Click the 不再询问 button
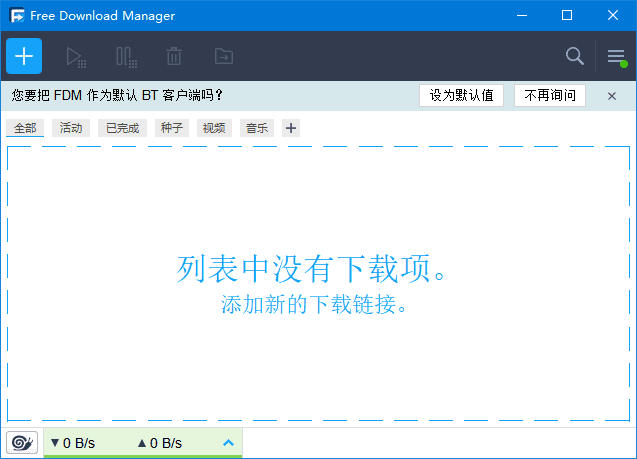The image size is (637, 459). coord(550,96)
